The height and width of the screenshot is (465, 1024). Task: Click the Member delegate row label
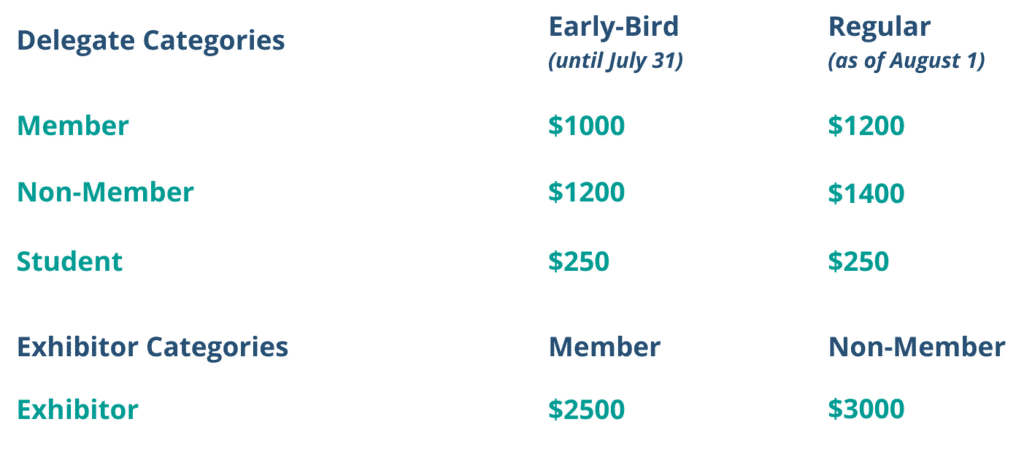(73, 126)
